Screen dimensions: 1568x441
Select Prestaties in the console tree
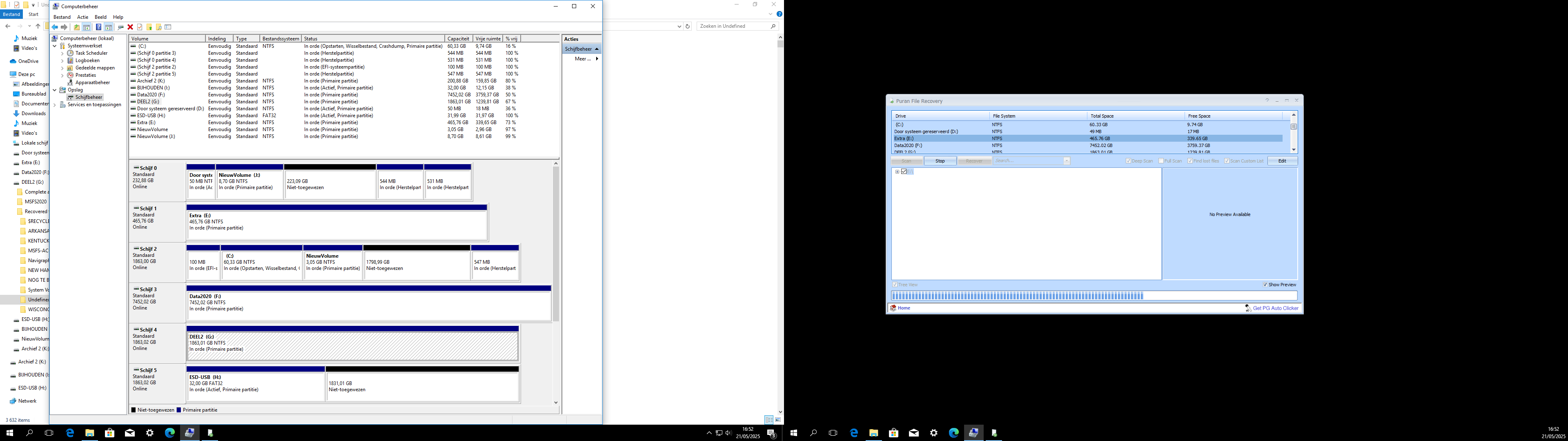tap(85, 75)
